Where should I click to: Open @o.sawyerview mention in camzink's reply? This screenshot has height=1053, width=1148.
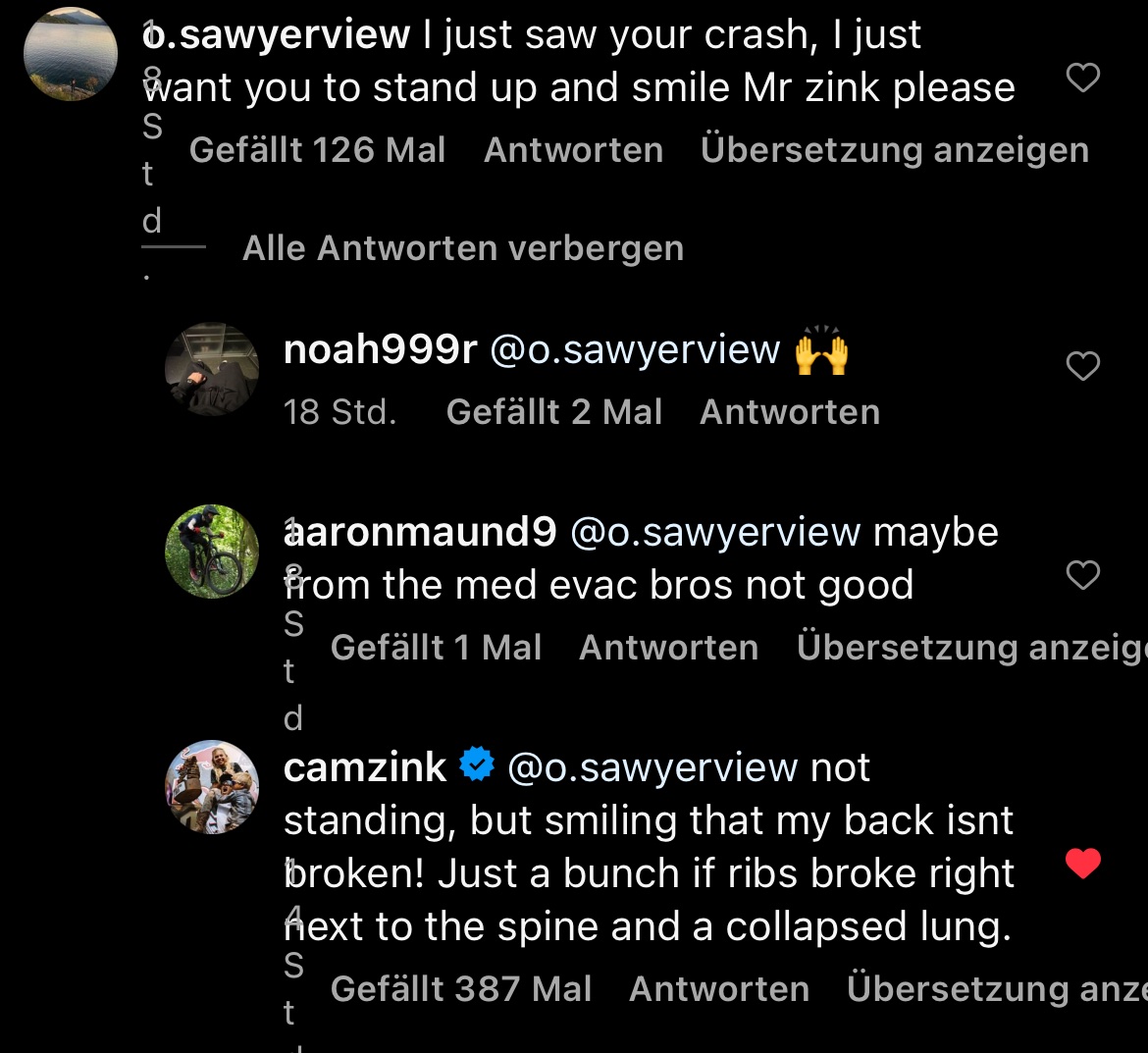(652, 767)
